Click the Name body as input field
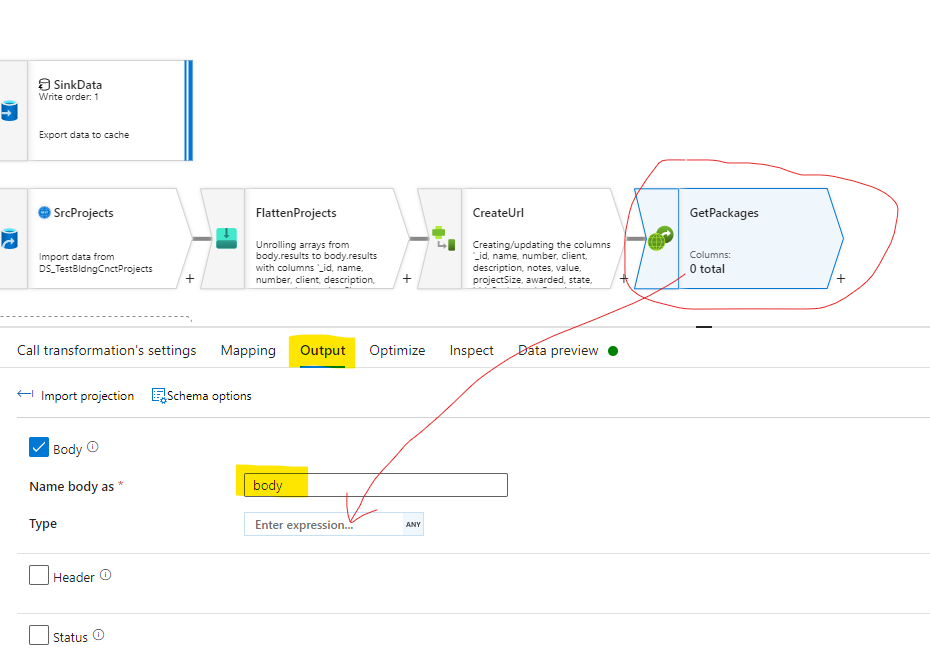This screenshot has height=654, width=930. [376, 485]
